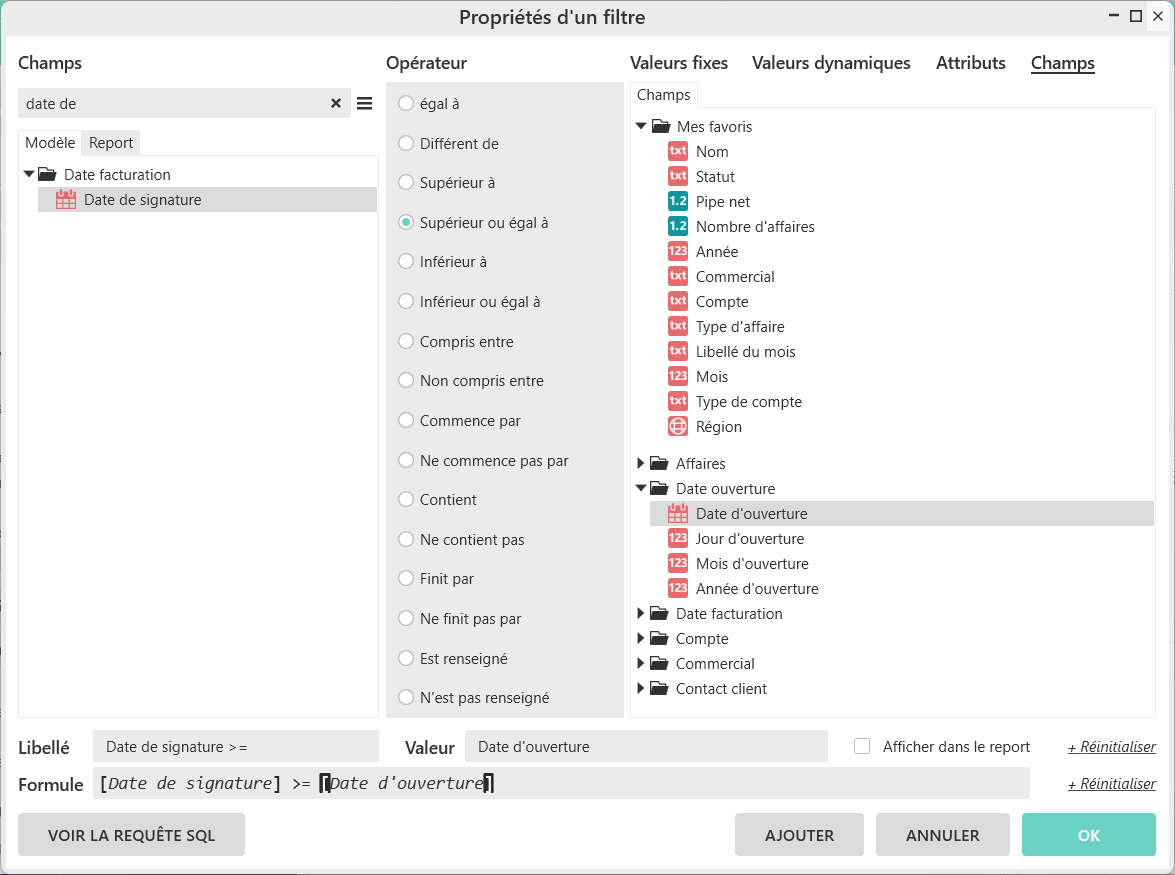The height and width of the screenshot is (875, 1175).
Task: Open the Report tab
Action: click(x=111, y=143)
